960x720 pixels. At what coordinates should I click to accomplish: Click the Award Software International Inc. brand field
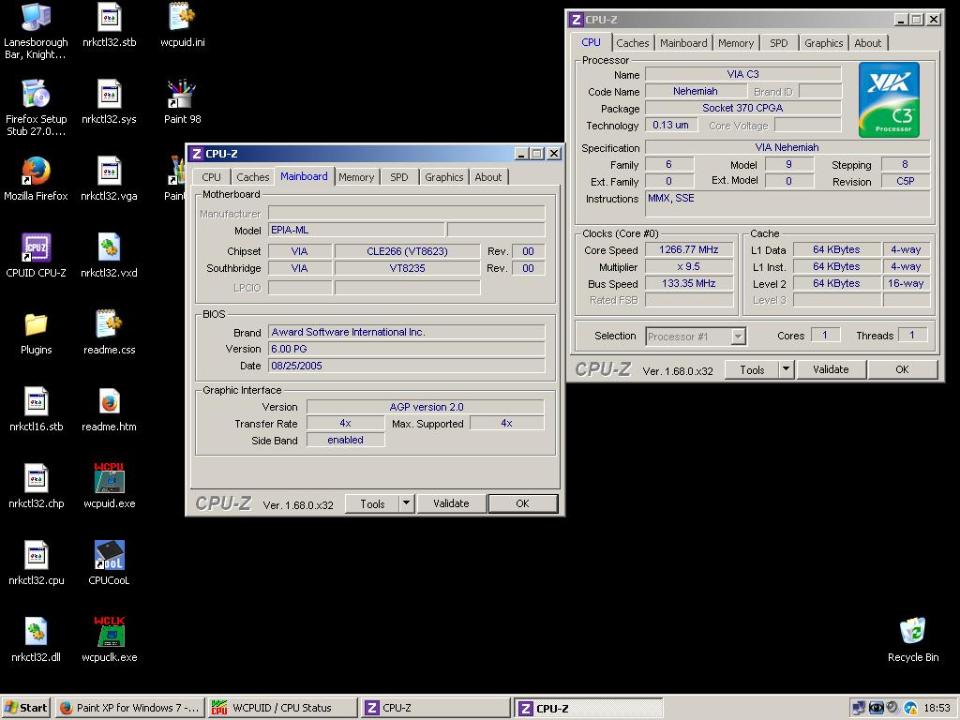click(407, 332)
